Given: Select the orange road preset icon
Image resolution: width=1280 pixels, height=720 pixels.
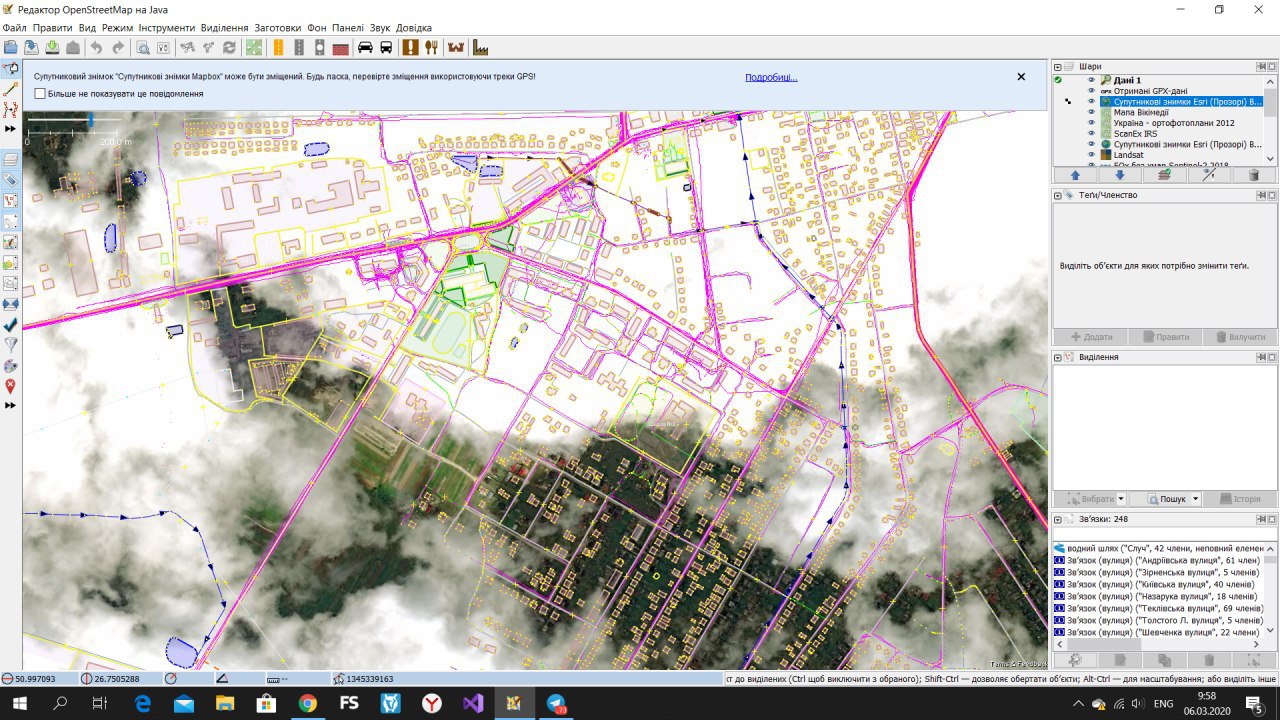Looking at the screenshot, I should point(278,47).
